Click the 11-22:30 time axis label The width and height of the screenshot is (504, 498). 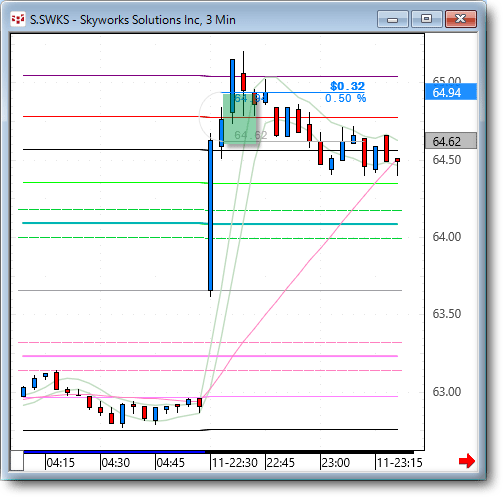pos(235,463)
